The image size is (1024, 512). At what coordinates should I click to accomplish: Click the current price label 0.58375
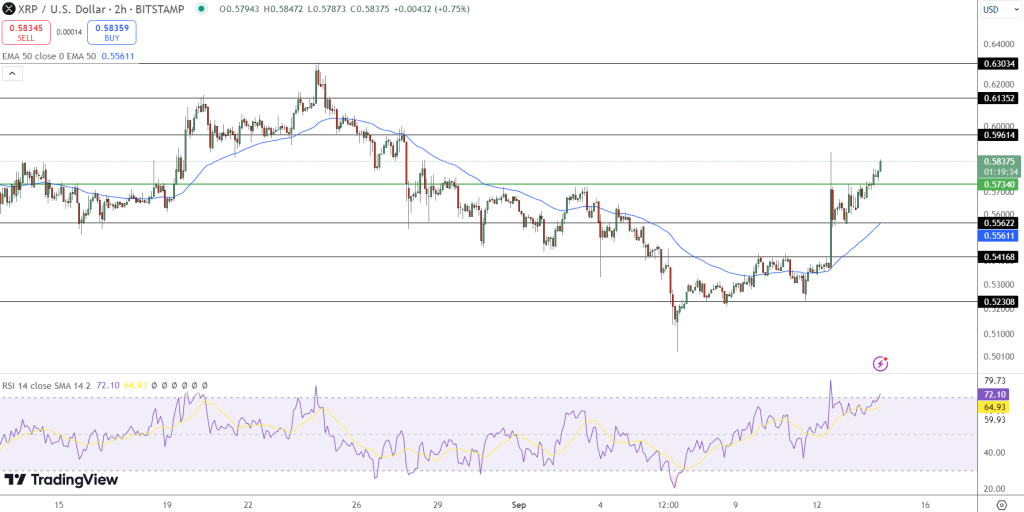pyautogui.click(x=999, y=161)
